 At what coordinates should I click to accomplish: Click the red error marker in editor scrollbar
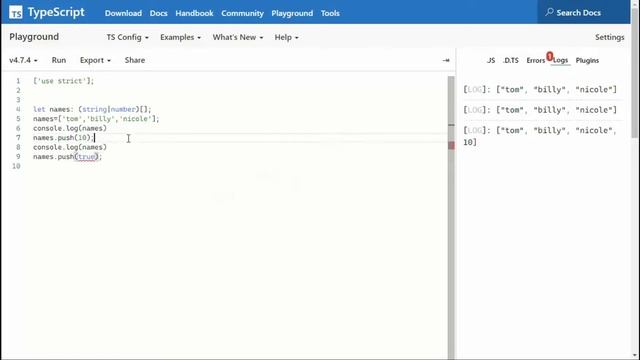point(451,145)
